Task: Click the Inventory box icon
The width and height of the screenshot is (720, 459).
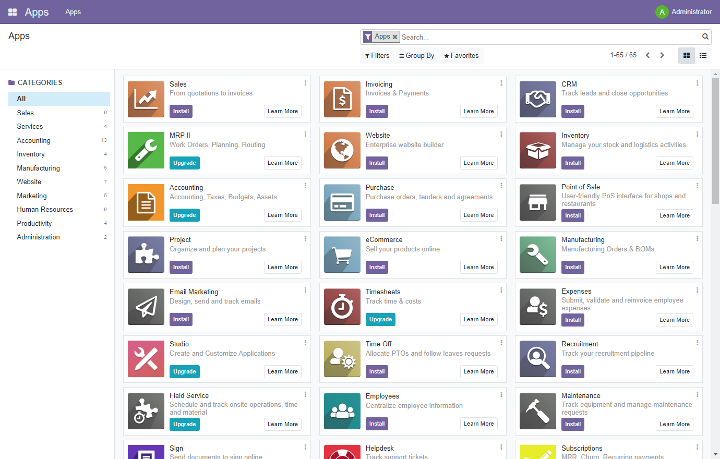Action: (x=538, y=150)
